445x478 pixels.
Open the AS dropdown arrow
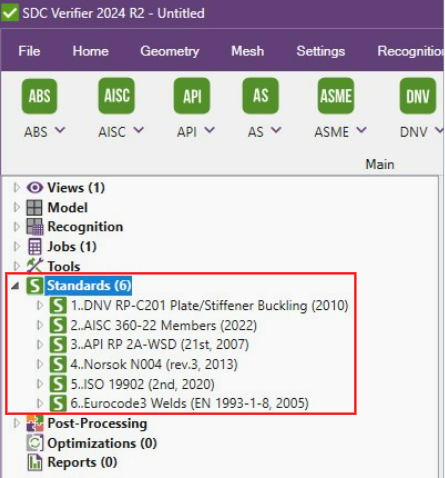(276, 130)
